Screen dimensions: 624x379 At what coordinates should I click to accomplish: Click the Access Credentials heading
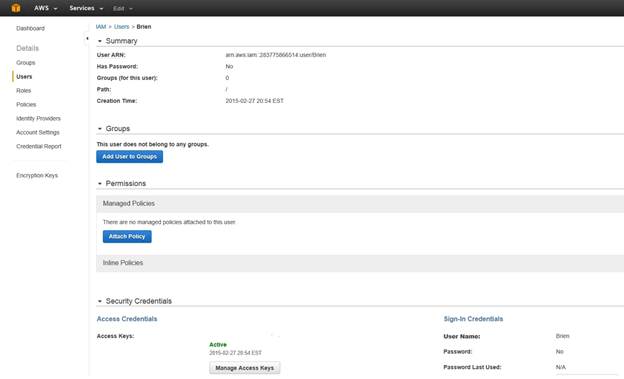pyautogui.click(x=127, y=319)
